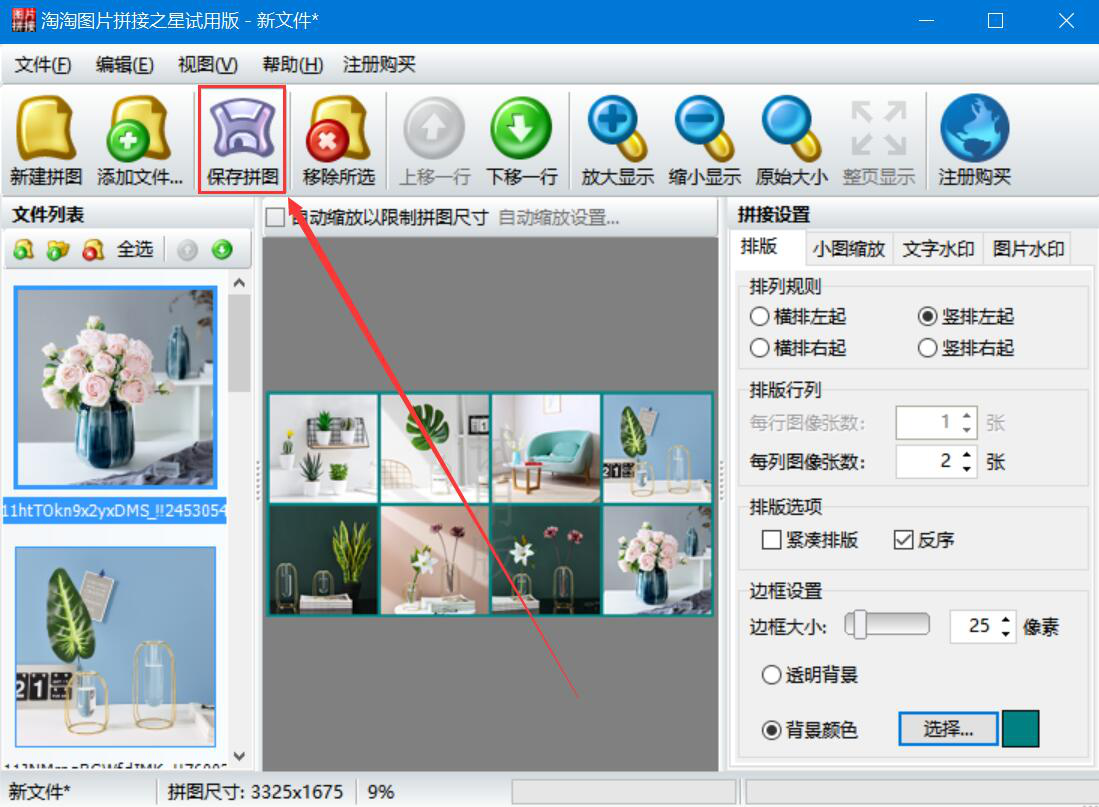This screenshot has width=1099, height=807.
Task: Open the 注册购买 menu
Action: (x=379, y=65)
